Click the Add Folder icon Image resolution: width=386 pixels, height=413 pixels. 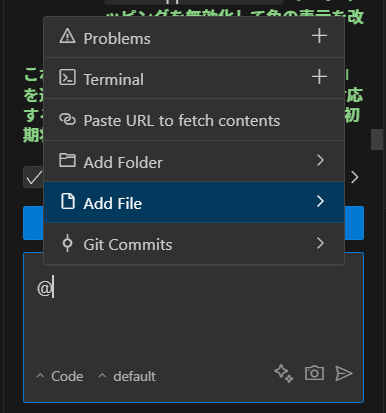pyautogui.click(x=67, y=160)
